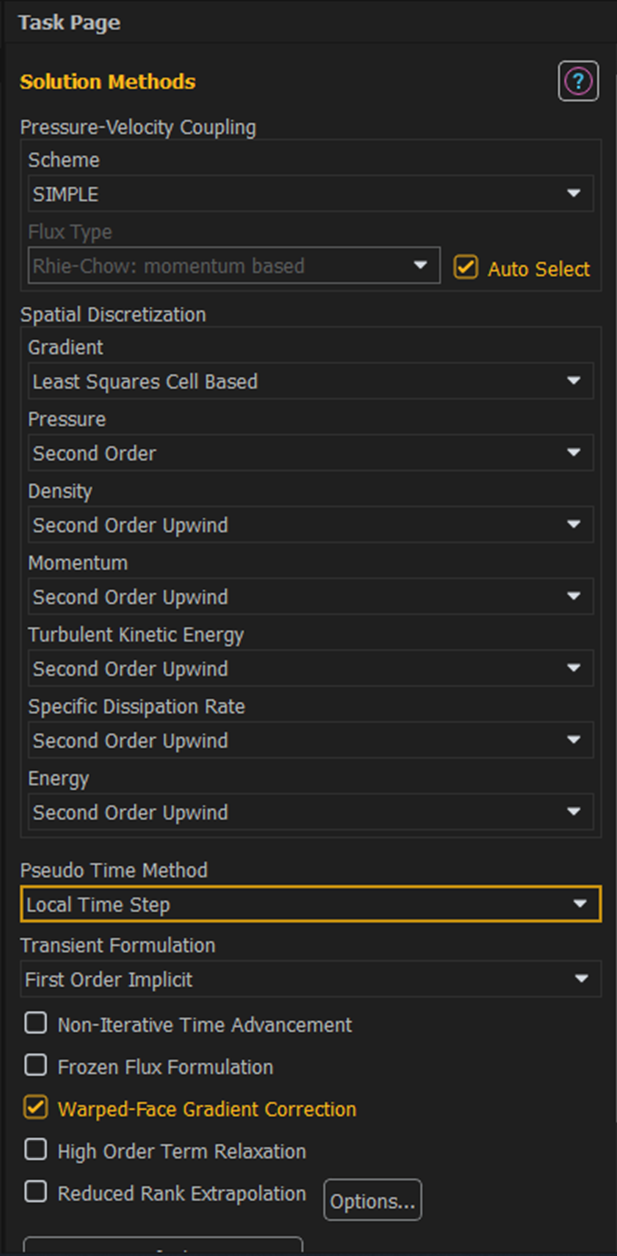Screen dimensions: 617x1256
Task: Click the Options... button
Action: [x=372, y=1201]
